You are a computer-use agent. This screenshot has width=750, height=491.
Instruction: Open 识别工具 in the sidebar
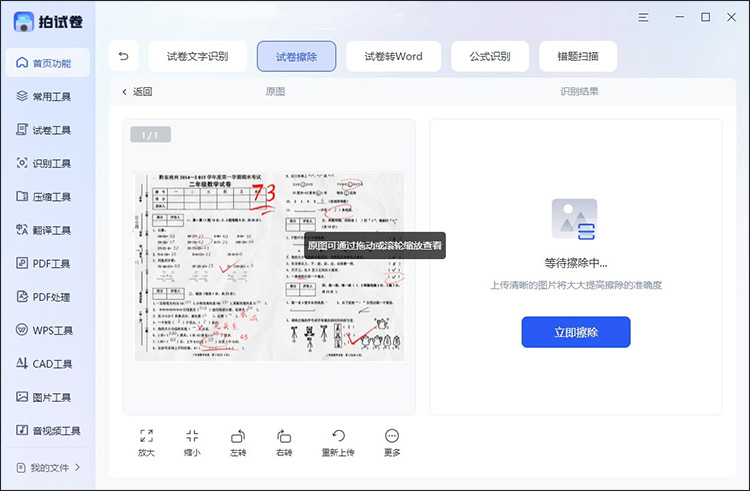44,163
